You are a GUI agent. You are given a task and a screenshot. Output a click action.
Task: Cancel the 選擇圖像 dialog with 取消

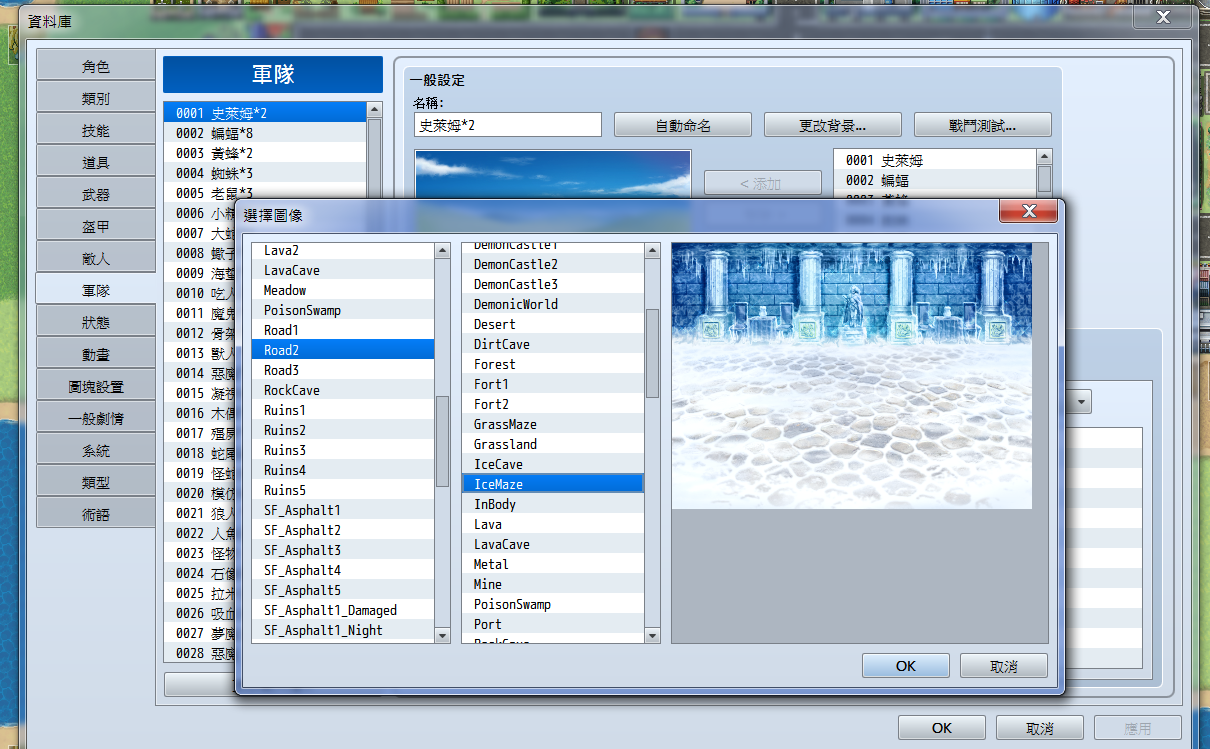(x=1004, y=666)
